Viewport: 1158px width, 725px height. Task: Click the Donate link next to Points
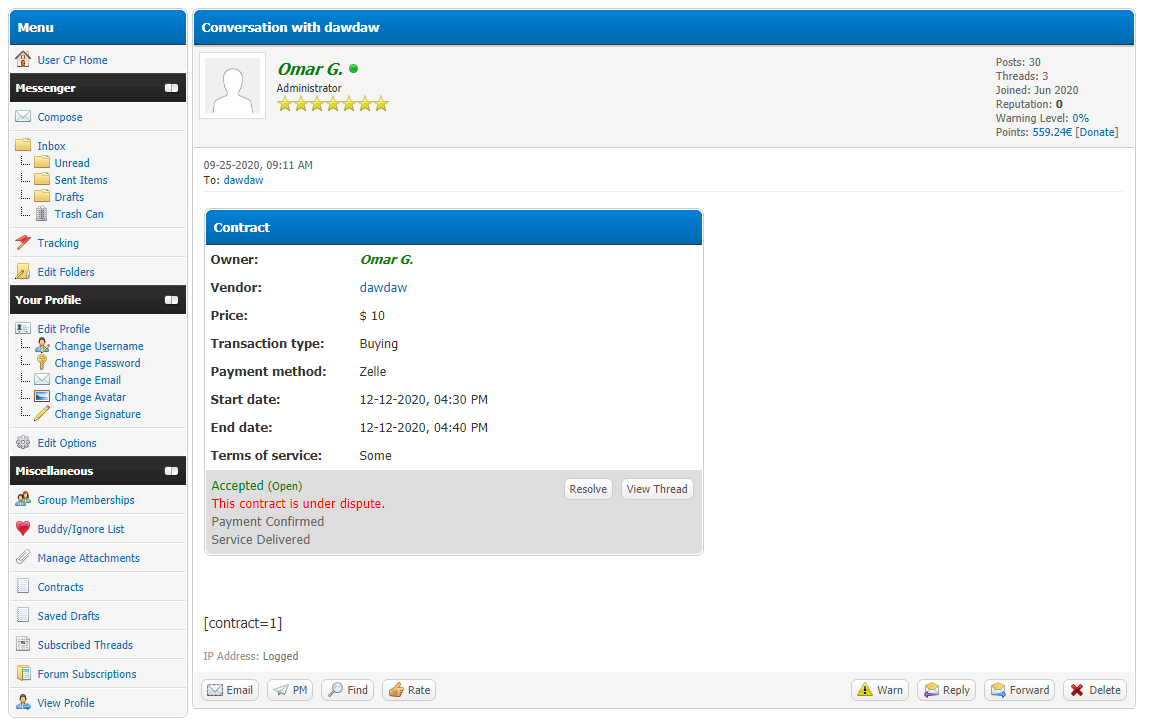pos(1097,132)
